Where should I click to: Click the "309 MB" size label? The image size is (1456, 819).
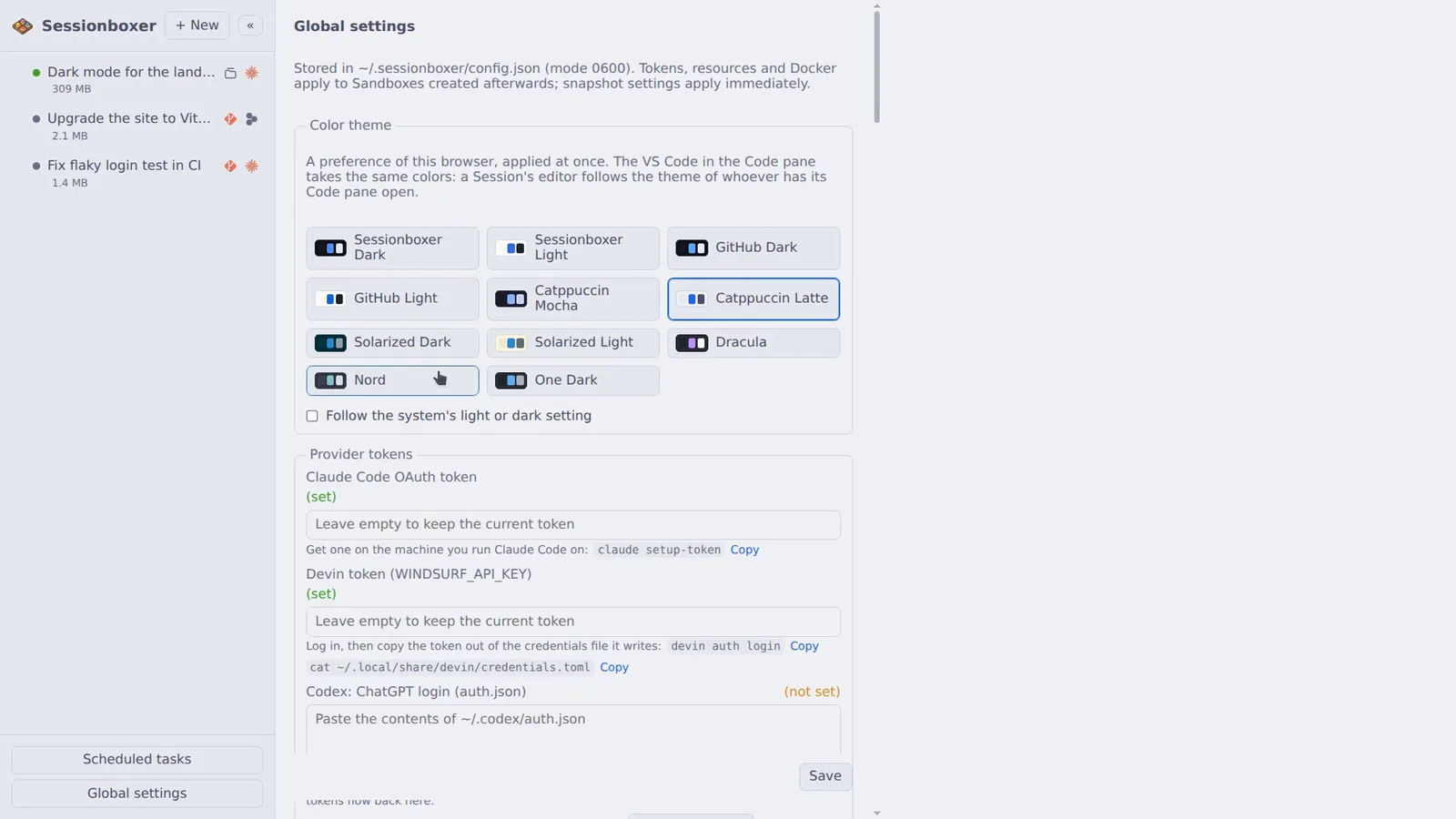(x=71, y=89)
